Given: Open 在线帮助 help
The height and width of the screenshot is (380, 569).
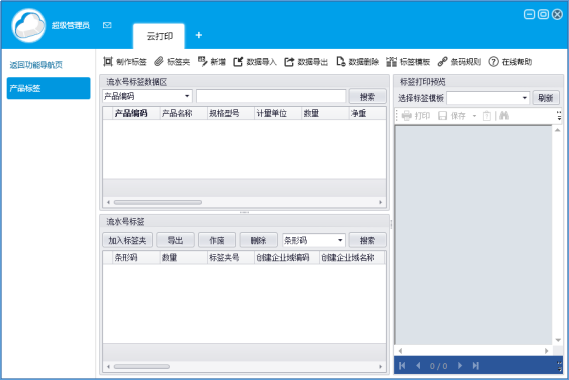Looking at the screenshot, I should click(510, 62).
